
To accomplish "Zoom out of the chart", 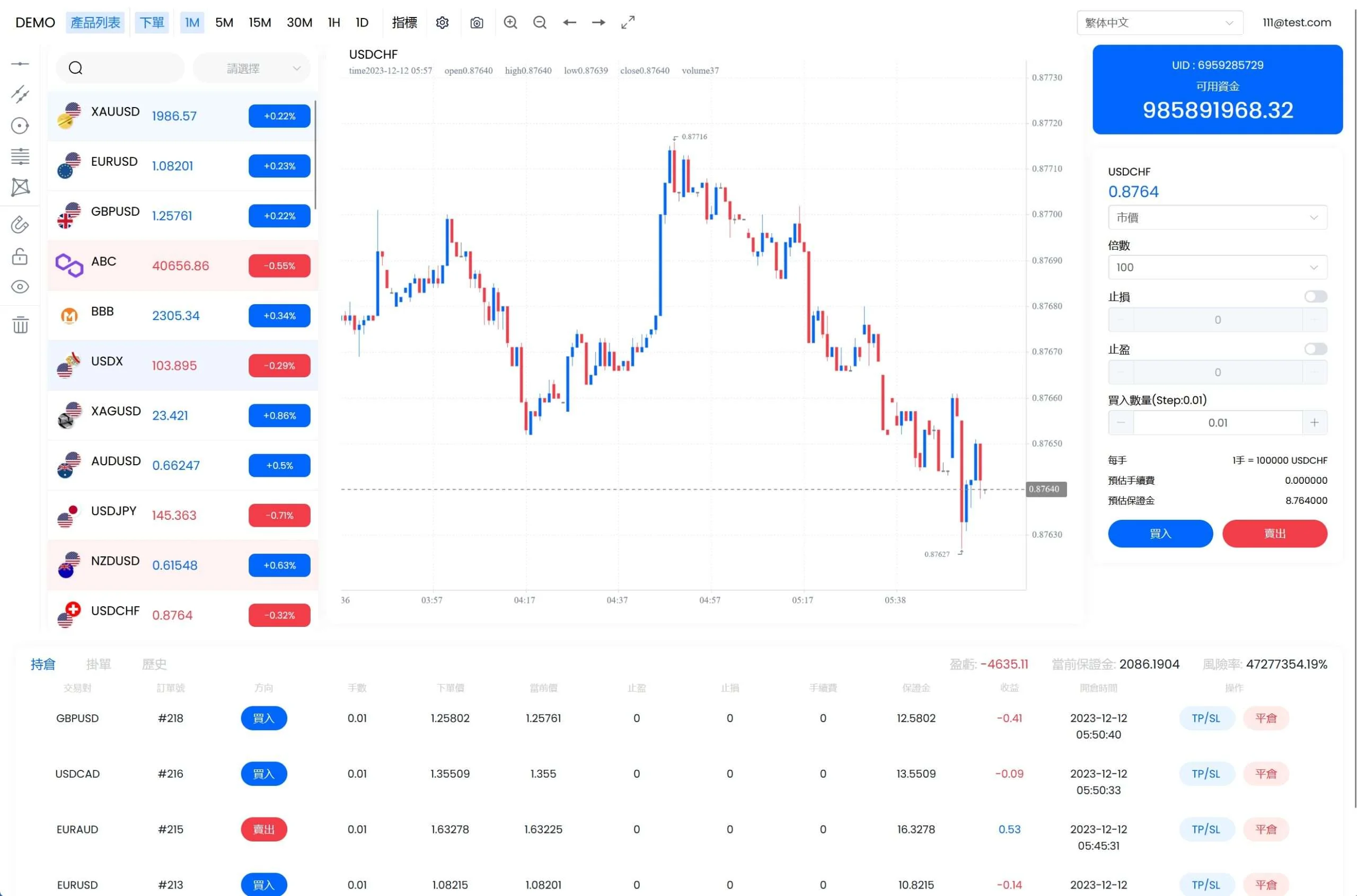I will [540, 23].
